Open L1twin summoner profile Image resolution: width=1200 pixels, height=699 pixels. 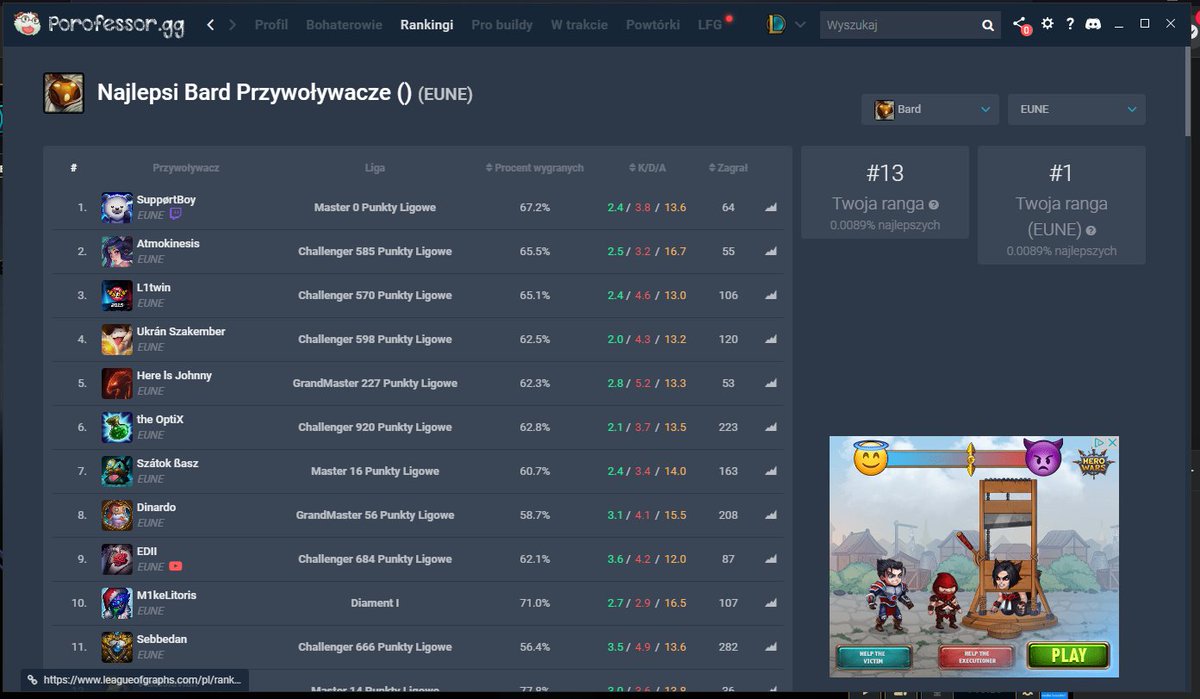coord(154,288)
